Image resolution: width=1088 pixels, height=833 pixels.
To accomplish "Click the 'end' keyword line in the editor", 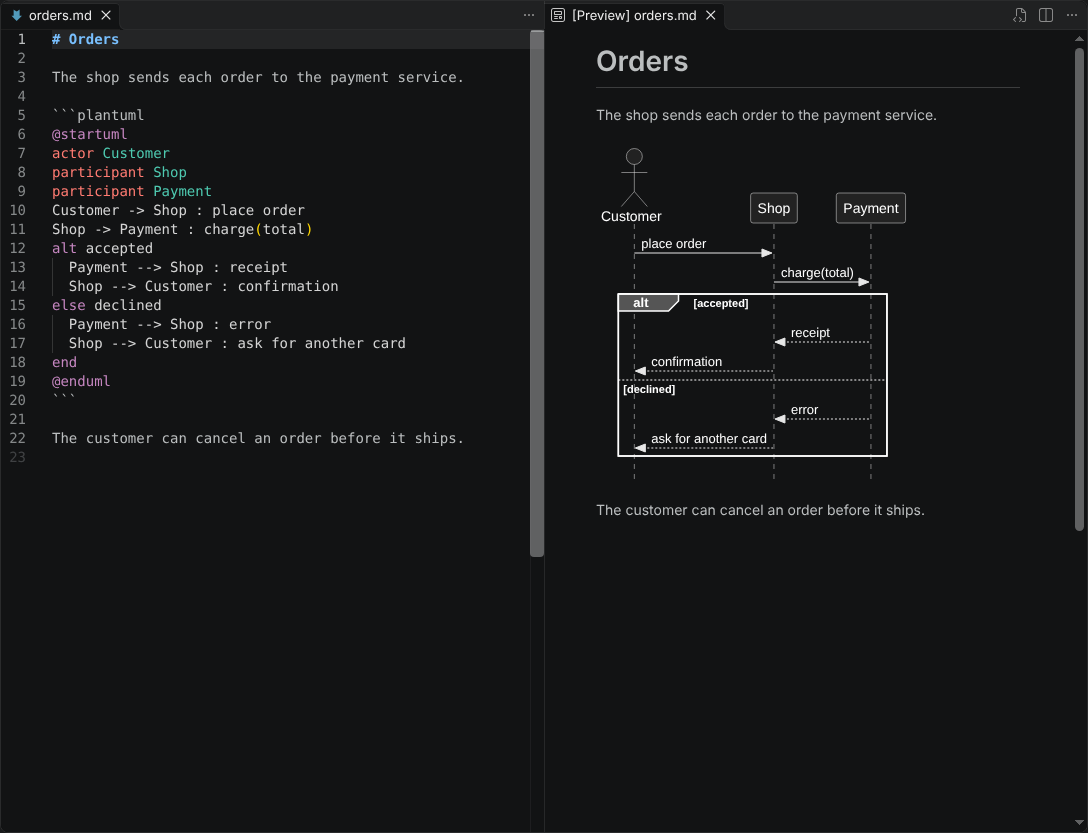I will pos(65,362).
